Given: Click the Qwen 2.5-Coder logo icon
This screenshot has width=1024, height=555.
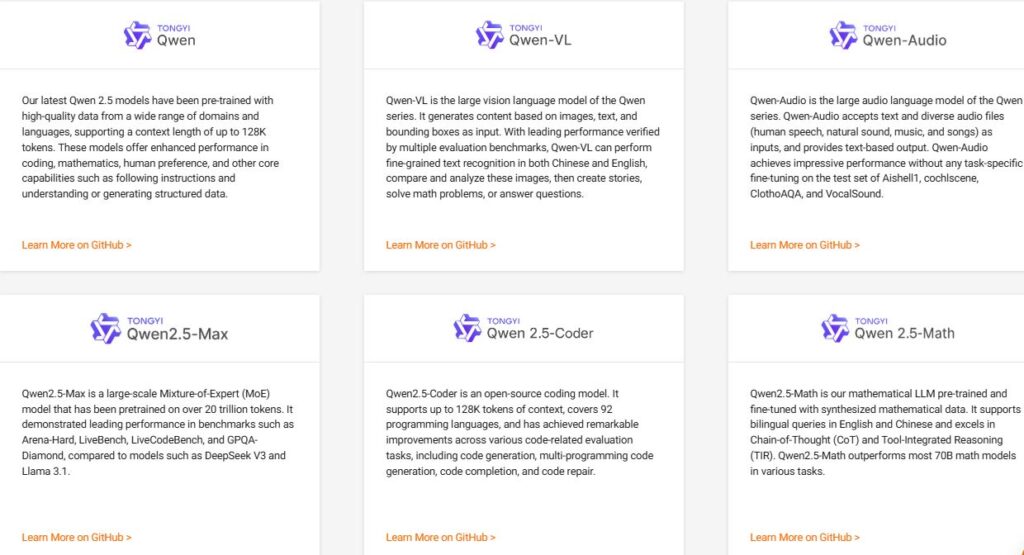Looking at the screenshot, I should tap(467, 328).
